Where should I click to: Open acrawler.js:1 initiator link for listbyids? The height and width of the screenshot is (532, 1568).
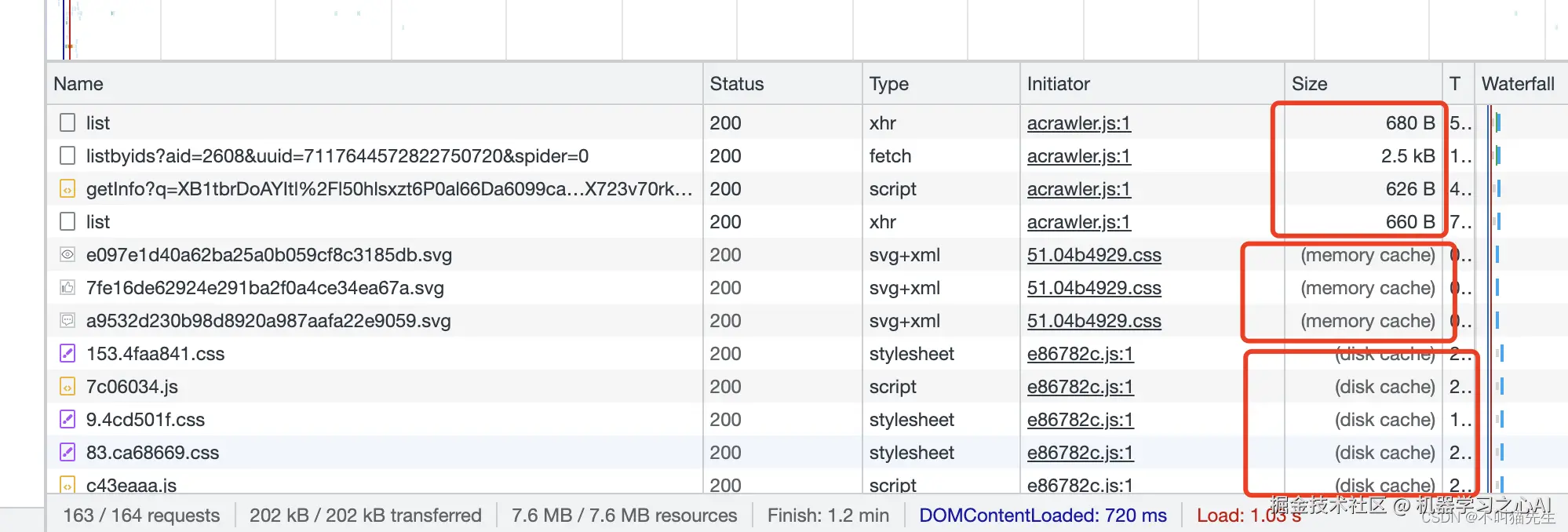pos(1078,156)
